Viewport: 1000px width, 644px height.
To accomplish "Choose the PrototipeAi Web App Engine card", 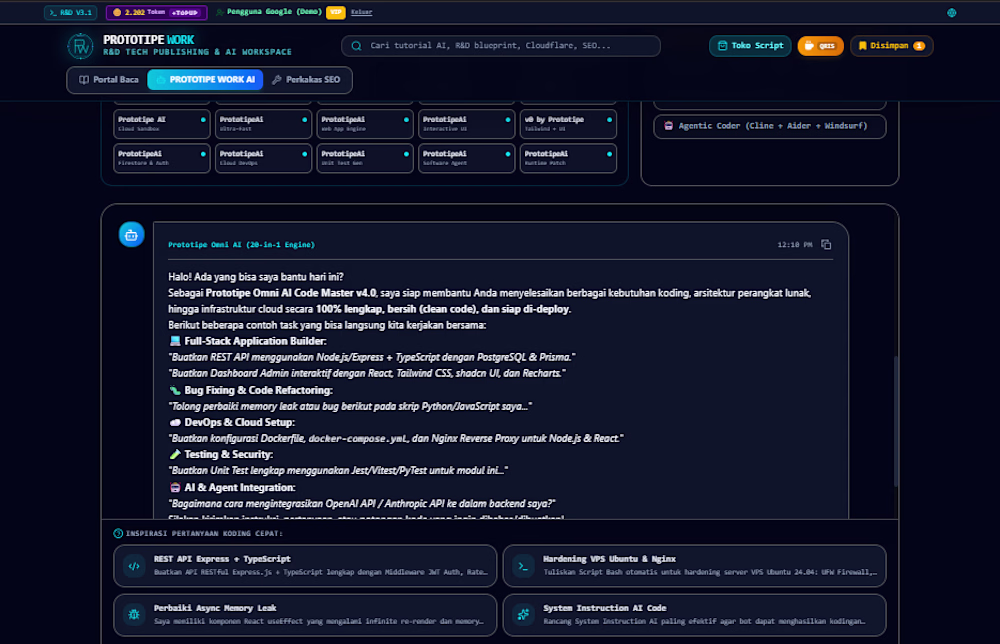I will (x=365, y=124).
